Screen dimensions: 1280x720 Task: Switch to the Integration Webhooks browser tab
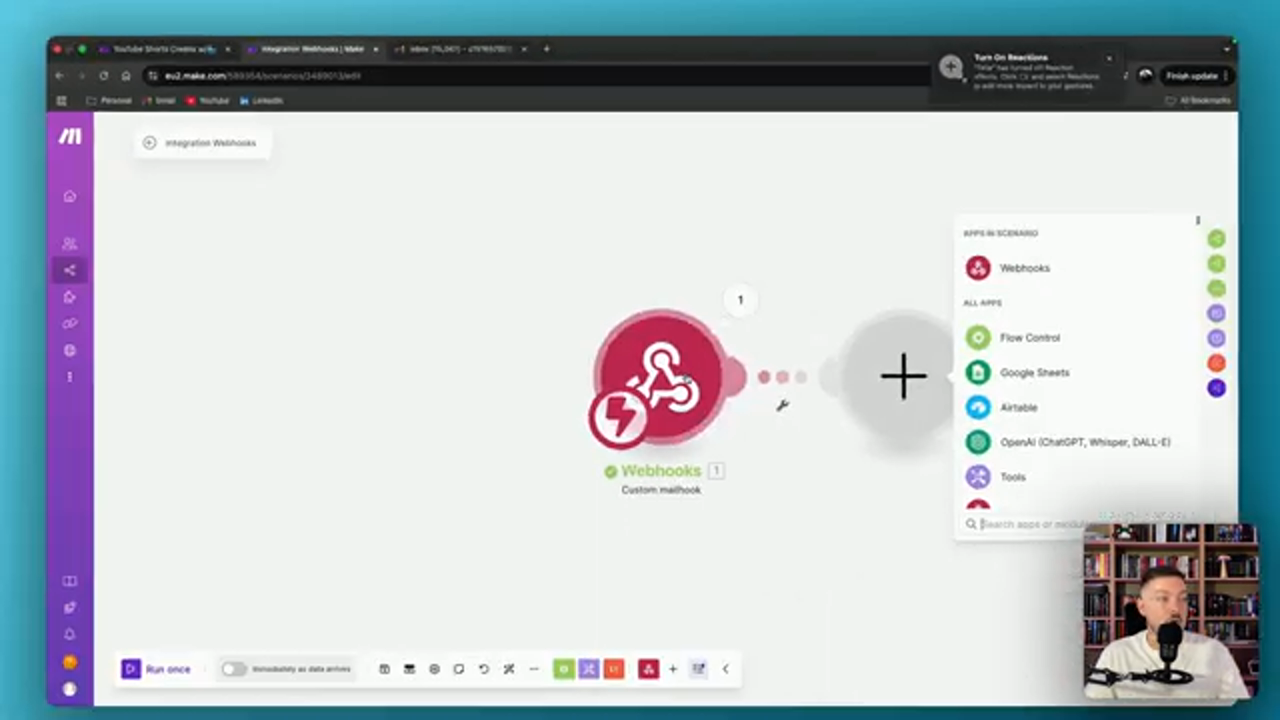(x=312, y=49)
